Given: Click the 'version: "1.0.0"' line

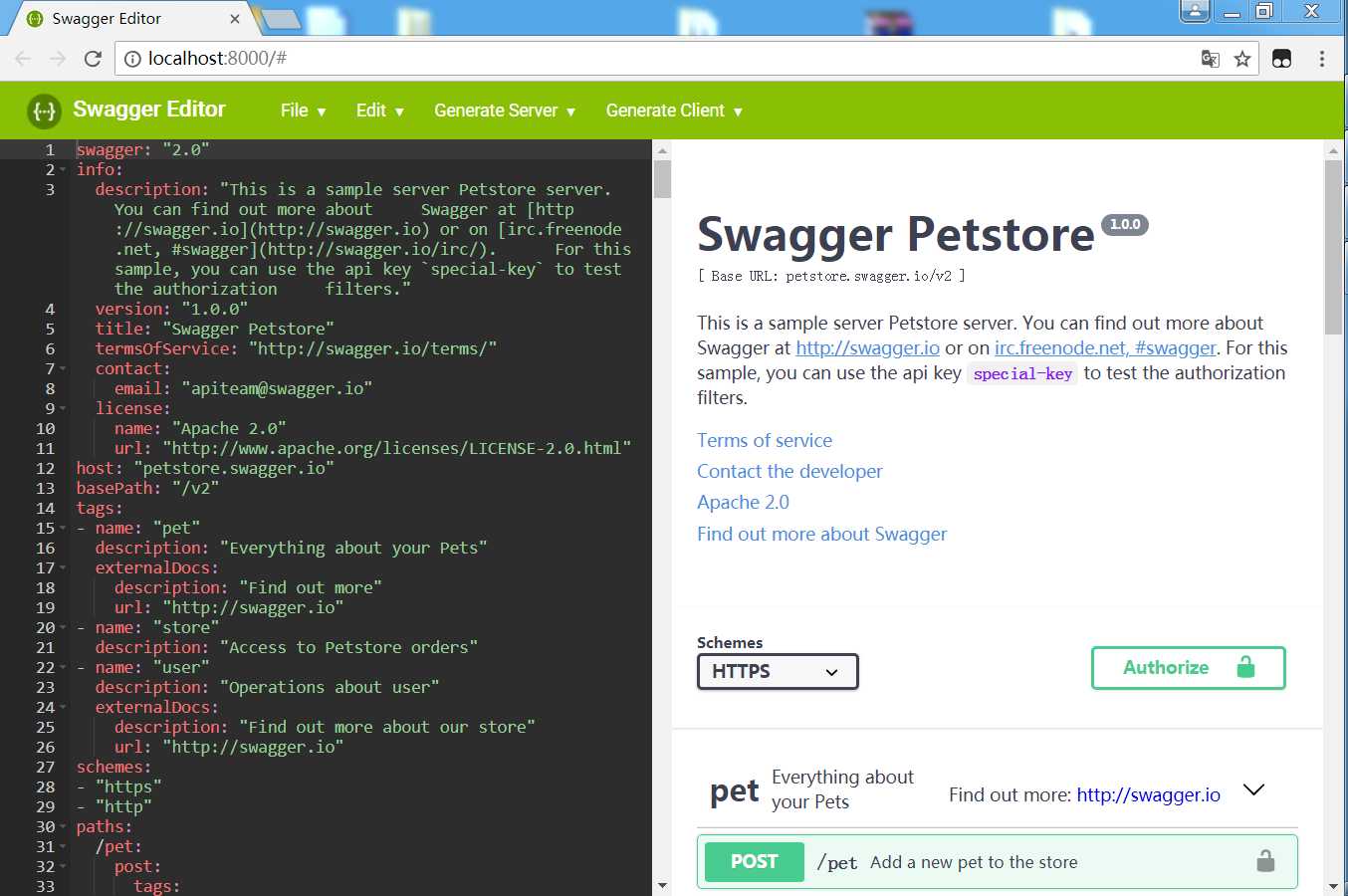Looking at the screenshot, I should [171, 309].
